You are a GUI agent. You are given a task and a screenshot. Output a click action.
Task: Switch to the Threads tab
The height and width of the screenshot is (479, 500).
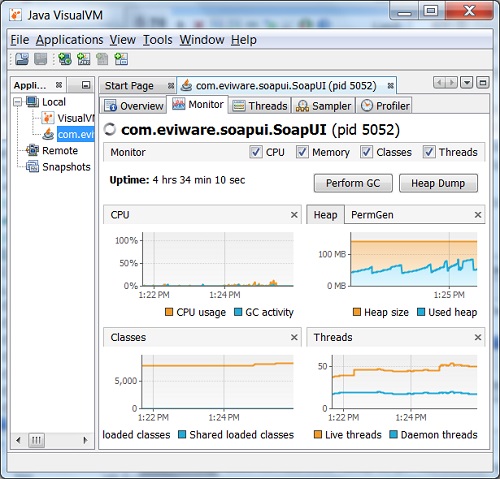click(260, 106)
